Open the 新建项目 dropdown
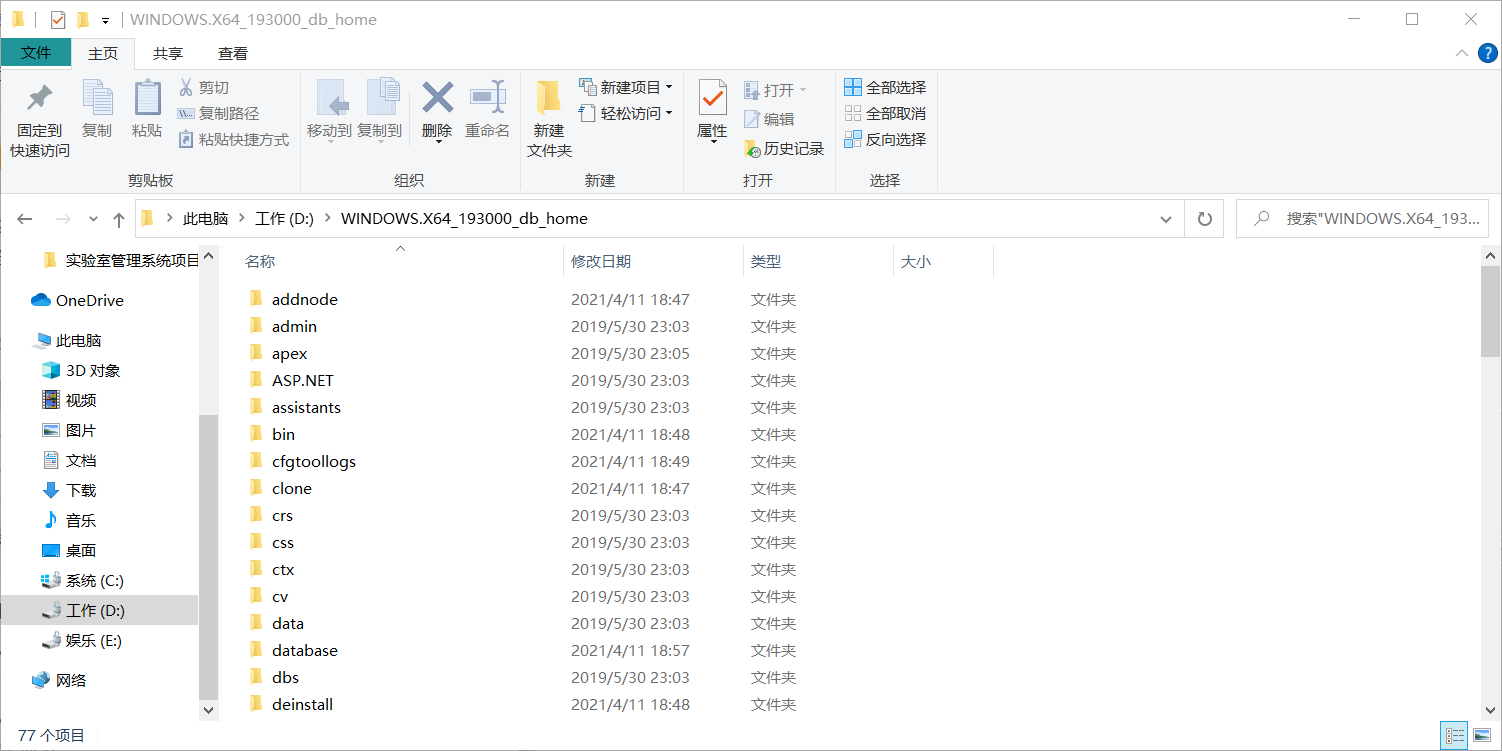This screenshot has width=1502, height=751. (x=669, y=86)
